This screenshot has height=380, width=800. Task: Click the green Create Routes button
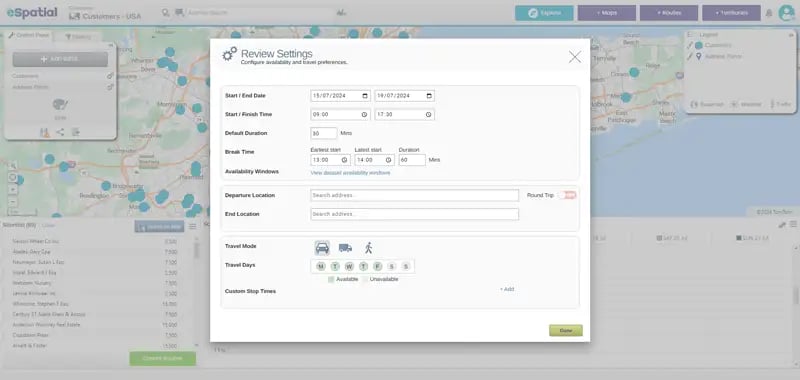click(x=162, y=359)
